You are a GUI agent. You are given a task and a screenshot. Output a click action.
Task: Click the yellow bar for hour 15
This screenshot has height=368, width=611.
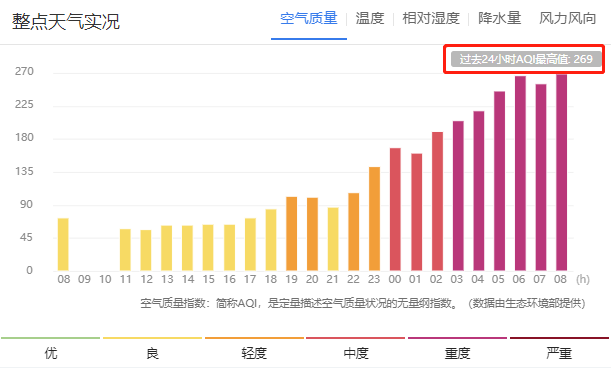pyautogui.click(x=208, y=248)
